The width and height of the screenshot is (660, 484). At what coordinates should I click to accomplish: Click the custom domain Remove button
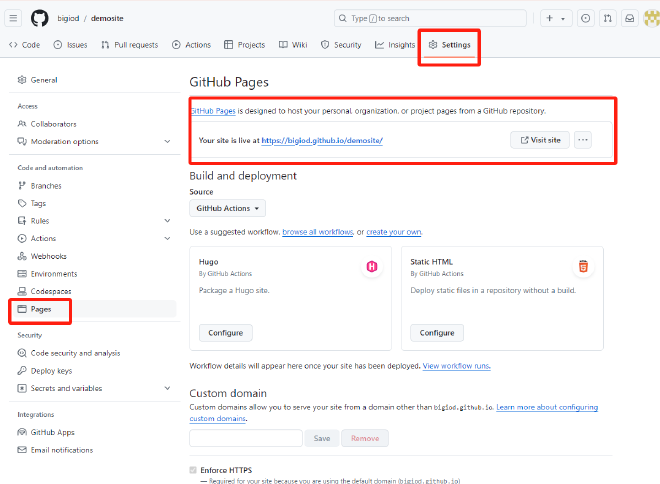click(365, 438)
